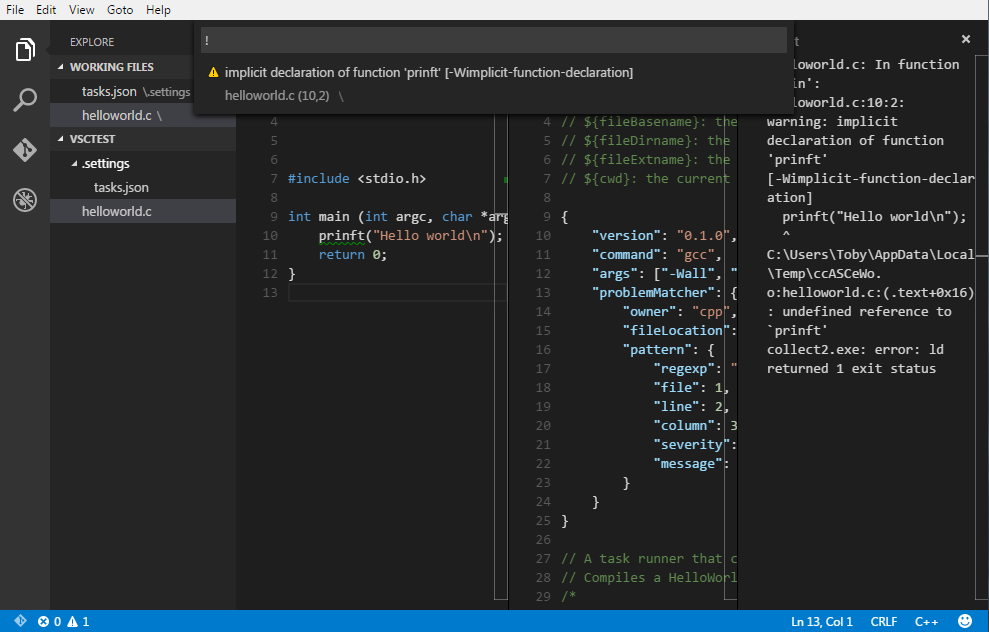Screen dimensions: 989x632
Task: Click "returned 1 exit status" output line
Action: point(851,368)
